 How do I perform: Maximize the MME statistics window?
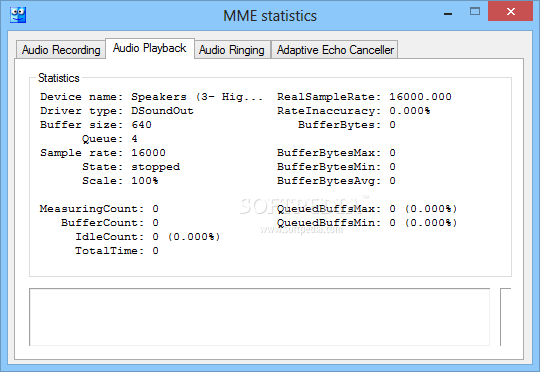tap(475, 12)
